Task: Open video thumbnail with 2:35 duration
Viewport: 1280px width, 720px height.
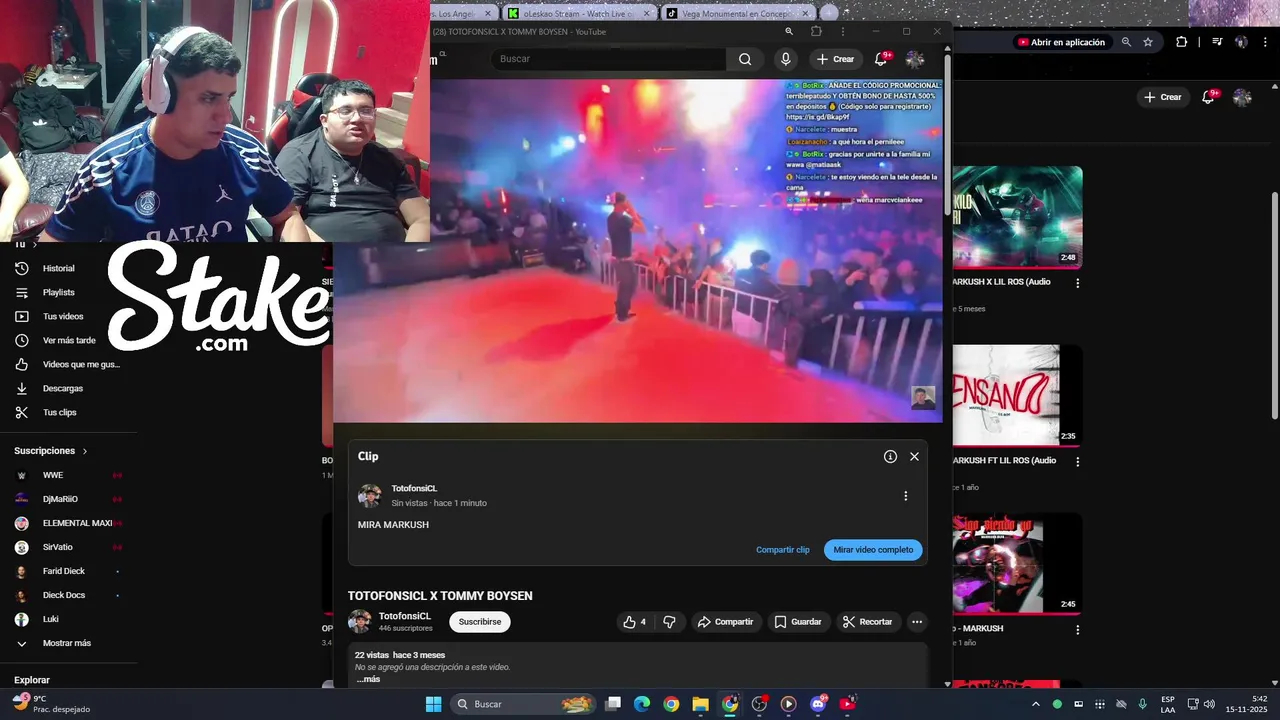Action: pyautogui.click(x=1017, y=395)
